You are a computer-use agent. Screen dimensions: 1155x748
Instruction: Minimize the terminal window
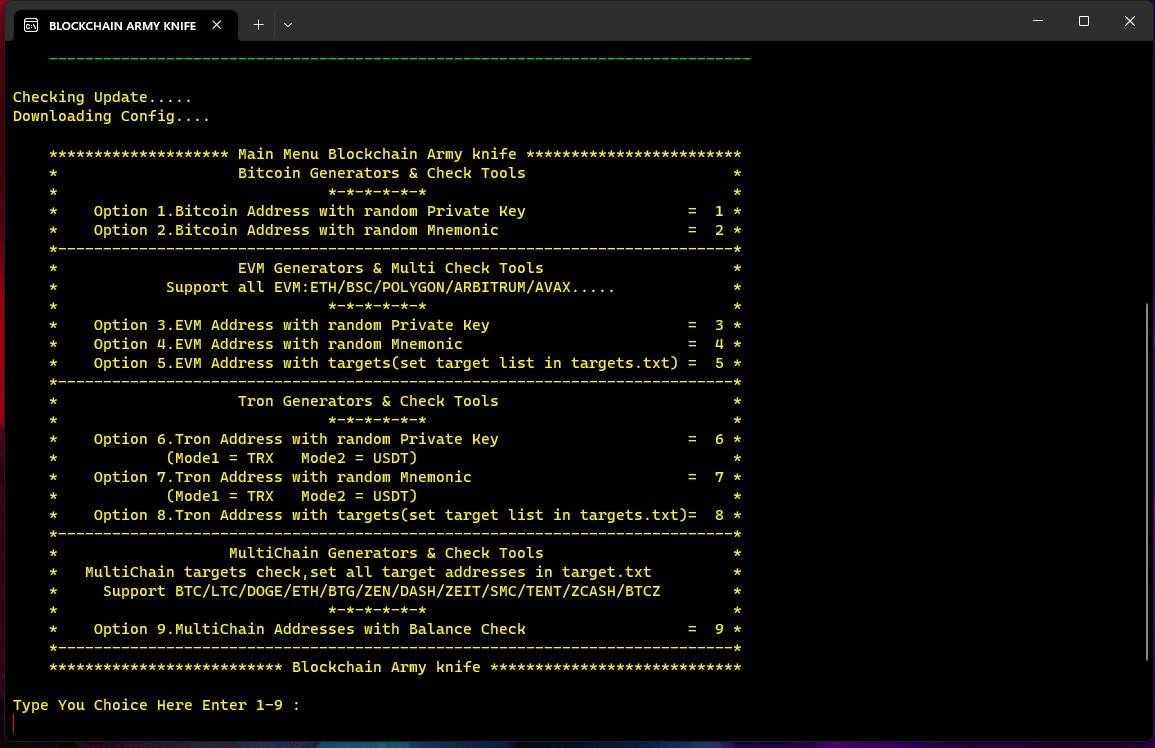(x=1038, y=21)
